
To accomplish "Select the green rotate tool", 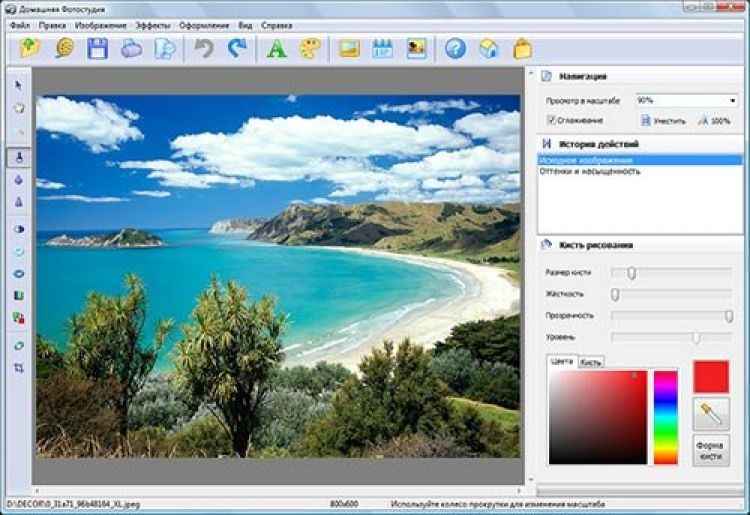I will click(x=19, y=346).
